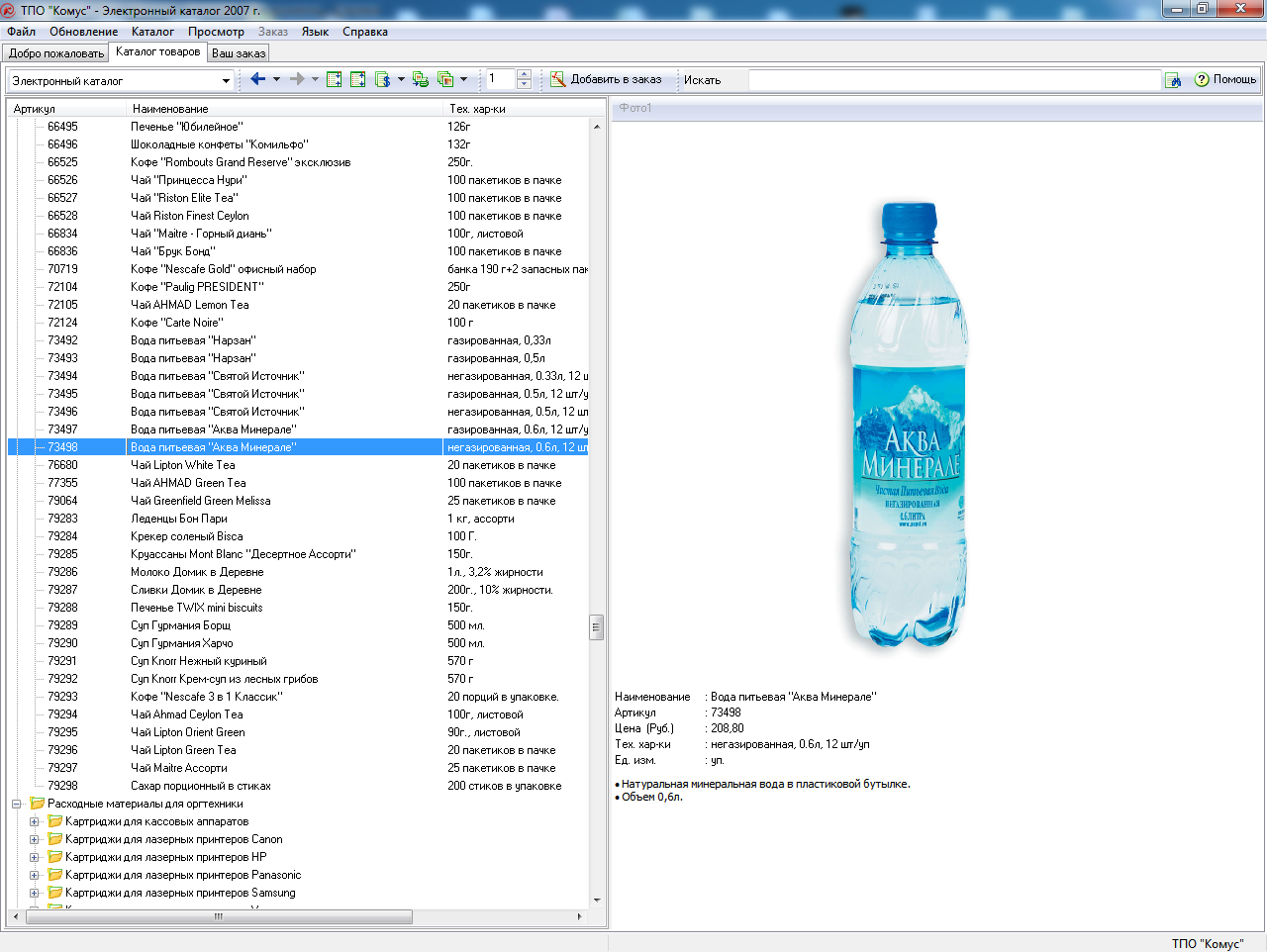Increase the order quantity with the up spinner
1267x952 pixels.
(524, 74)
